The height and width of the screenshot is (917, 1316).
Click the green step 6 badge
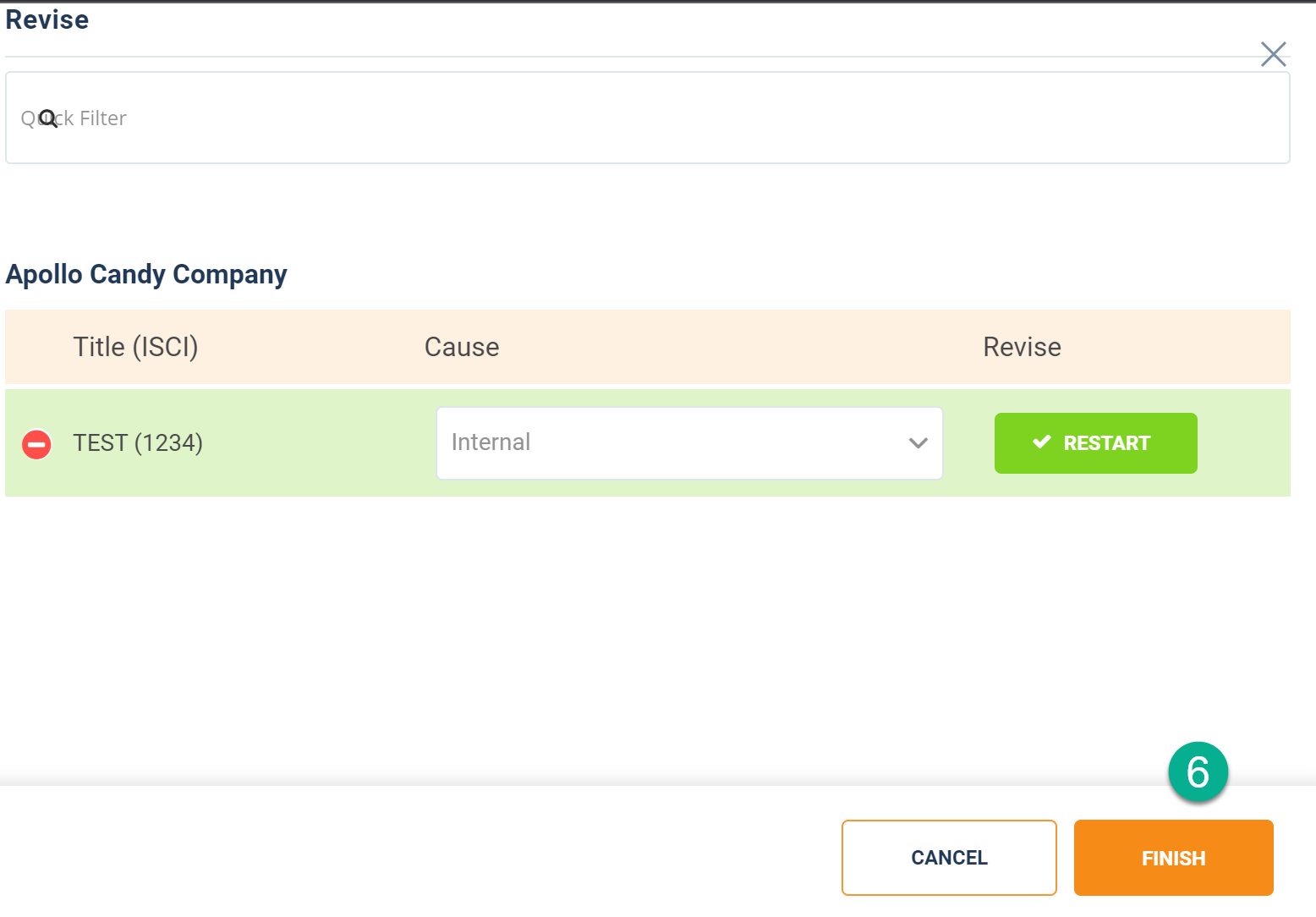(1198, 771)
